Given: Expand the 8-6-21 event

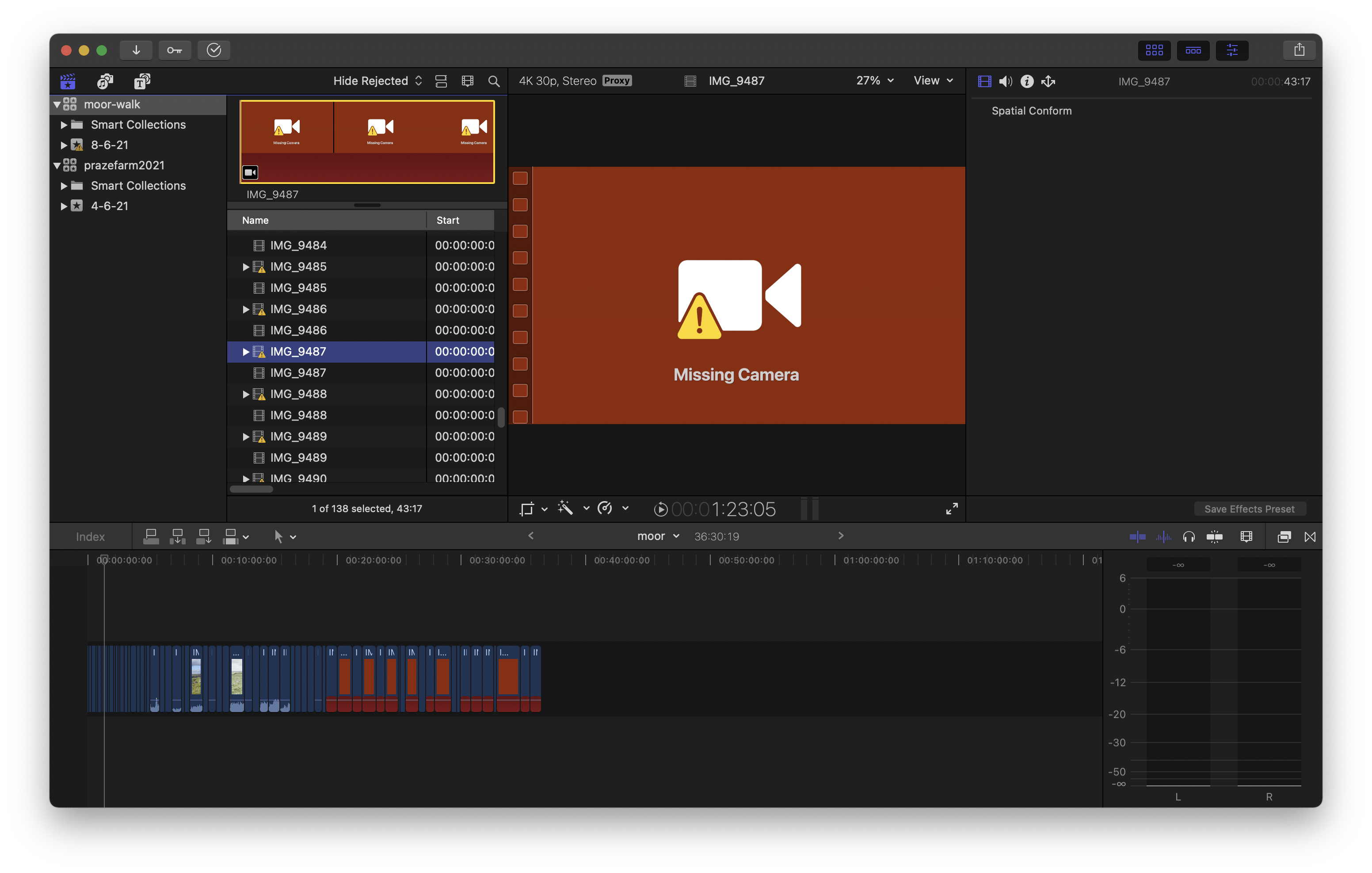Looking at the screenshot, I should 64,145.
